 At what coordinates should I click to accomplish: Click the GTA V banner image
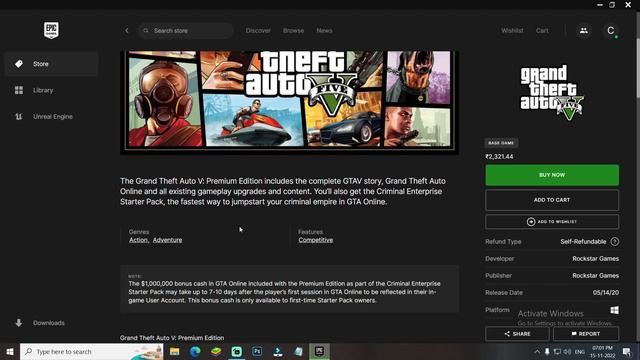click(289, 102)
